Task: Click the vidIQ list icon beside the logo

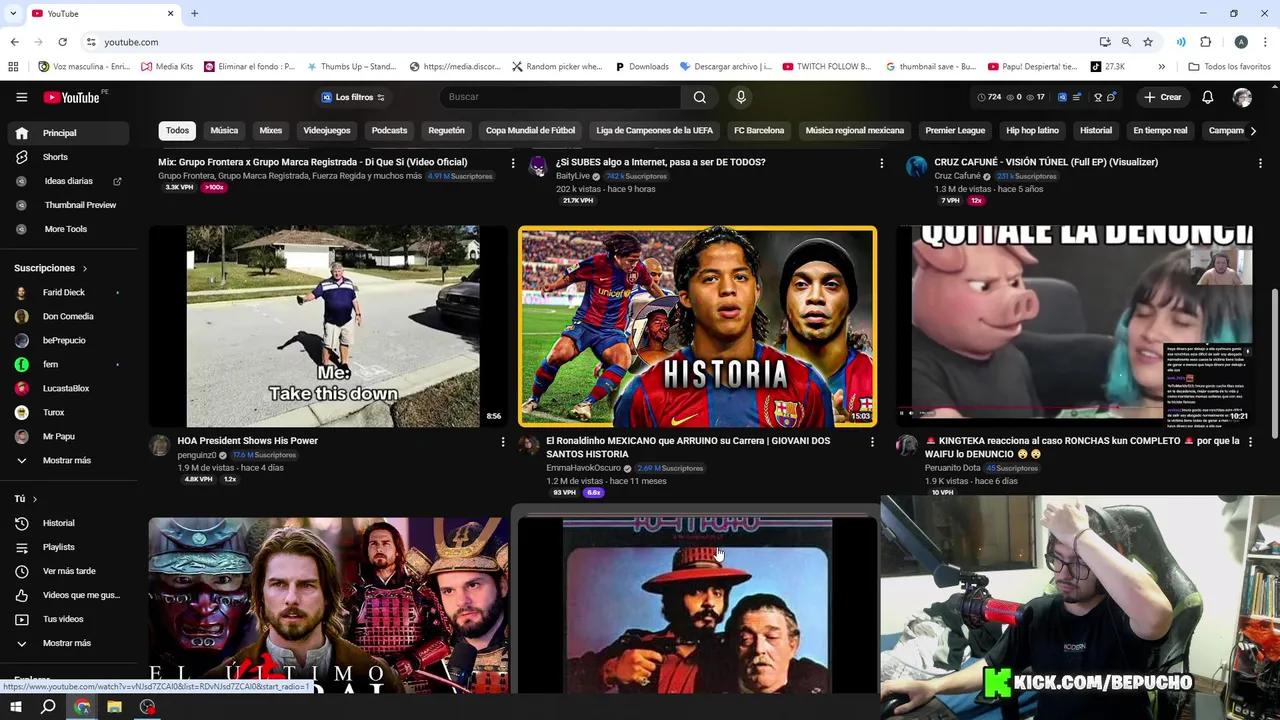Action: [1078, 97]
